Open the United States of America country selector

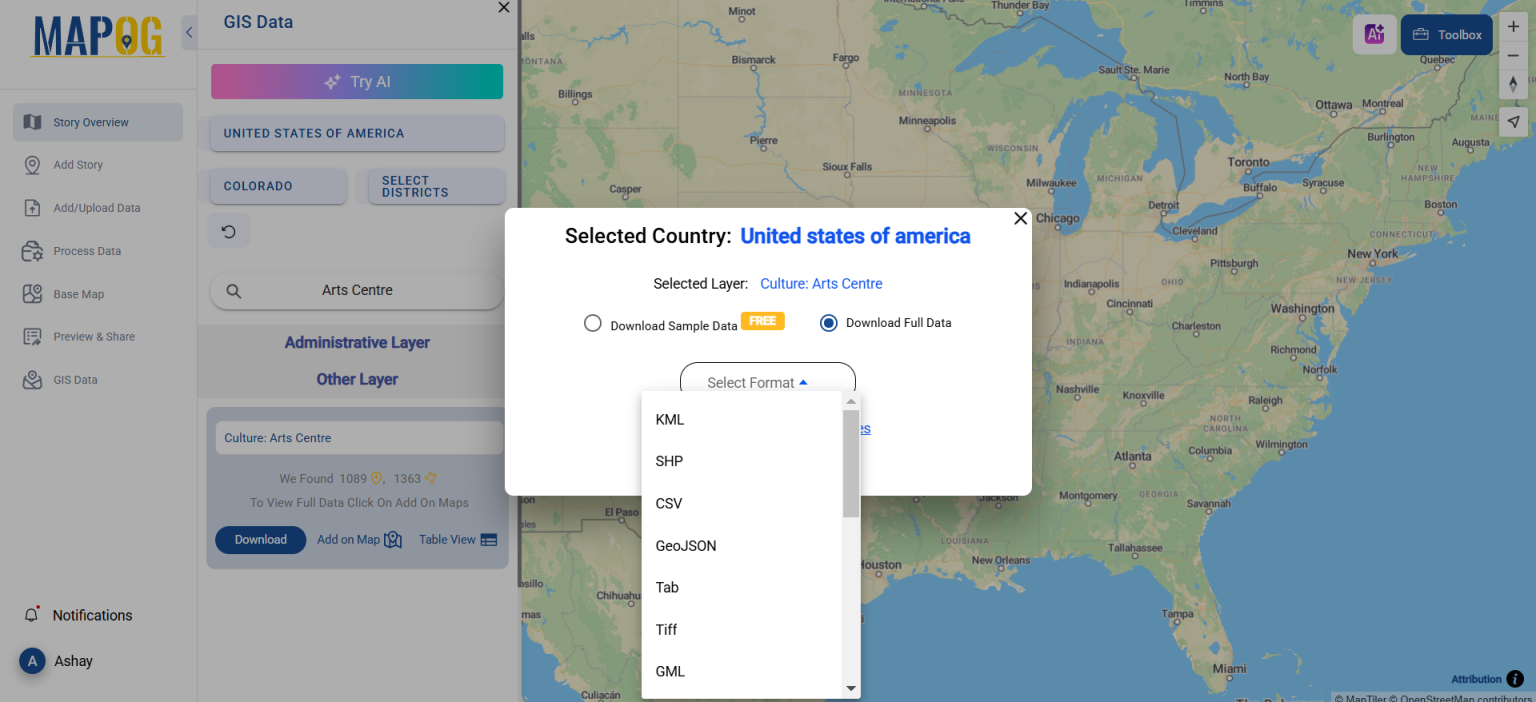coord(357,133)
